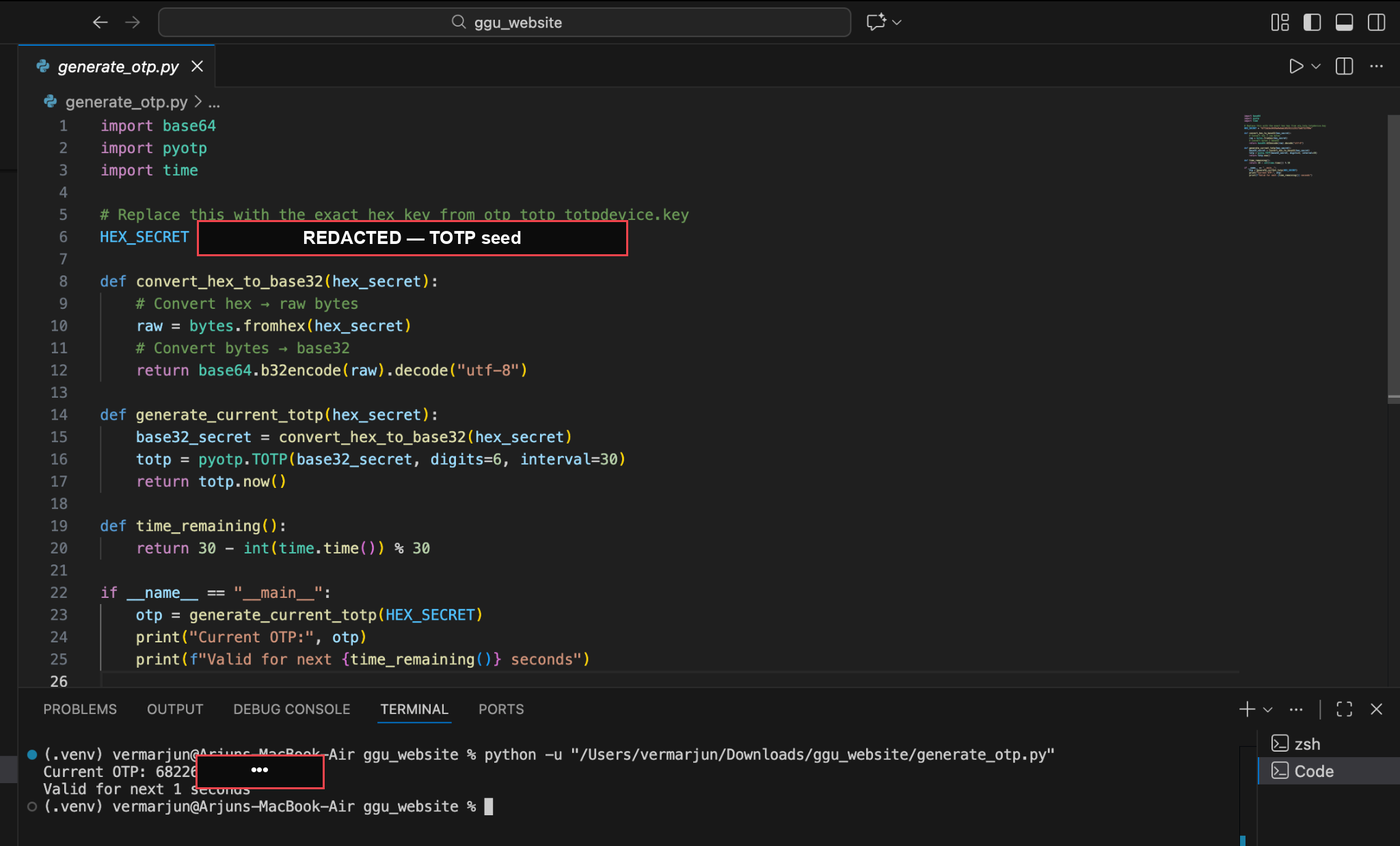The width and height of the screenshot is (1400, 846).
Task: Open the Customize Layout icon
Action: point(1279,22)
